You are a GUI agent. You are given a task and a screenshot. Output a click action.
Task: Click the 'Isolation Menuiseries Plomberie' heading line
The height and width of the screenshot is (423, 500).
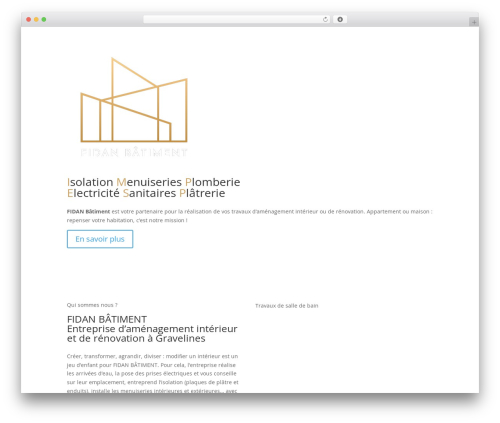point(153,182)
